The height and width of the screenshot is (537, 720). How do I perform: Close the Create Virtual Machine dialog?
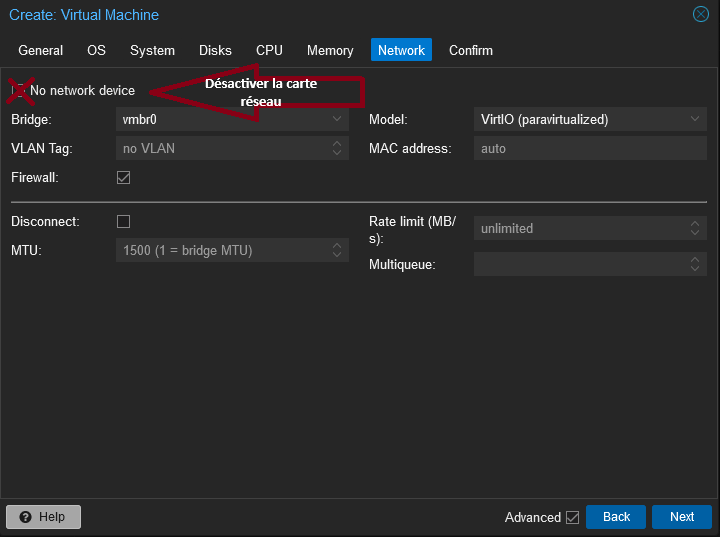point(700,15)
